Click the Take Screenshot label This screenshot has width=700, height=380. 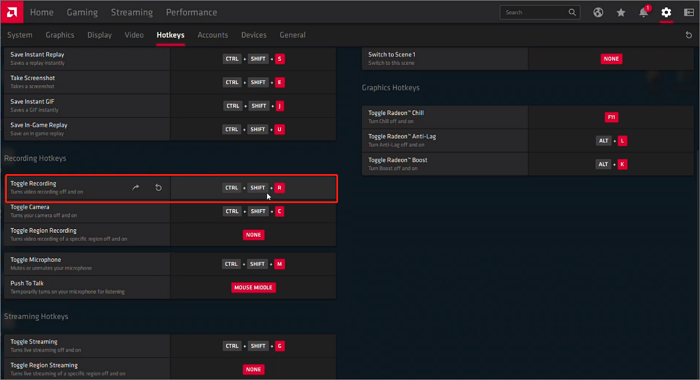(33, 78)
